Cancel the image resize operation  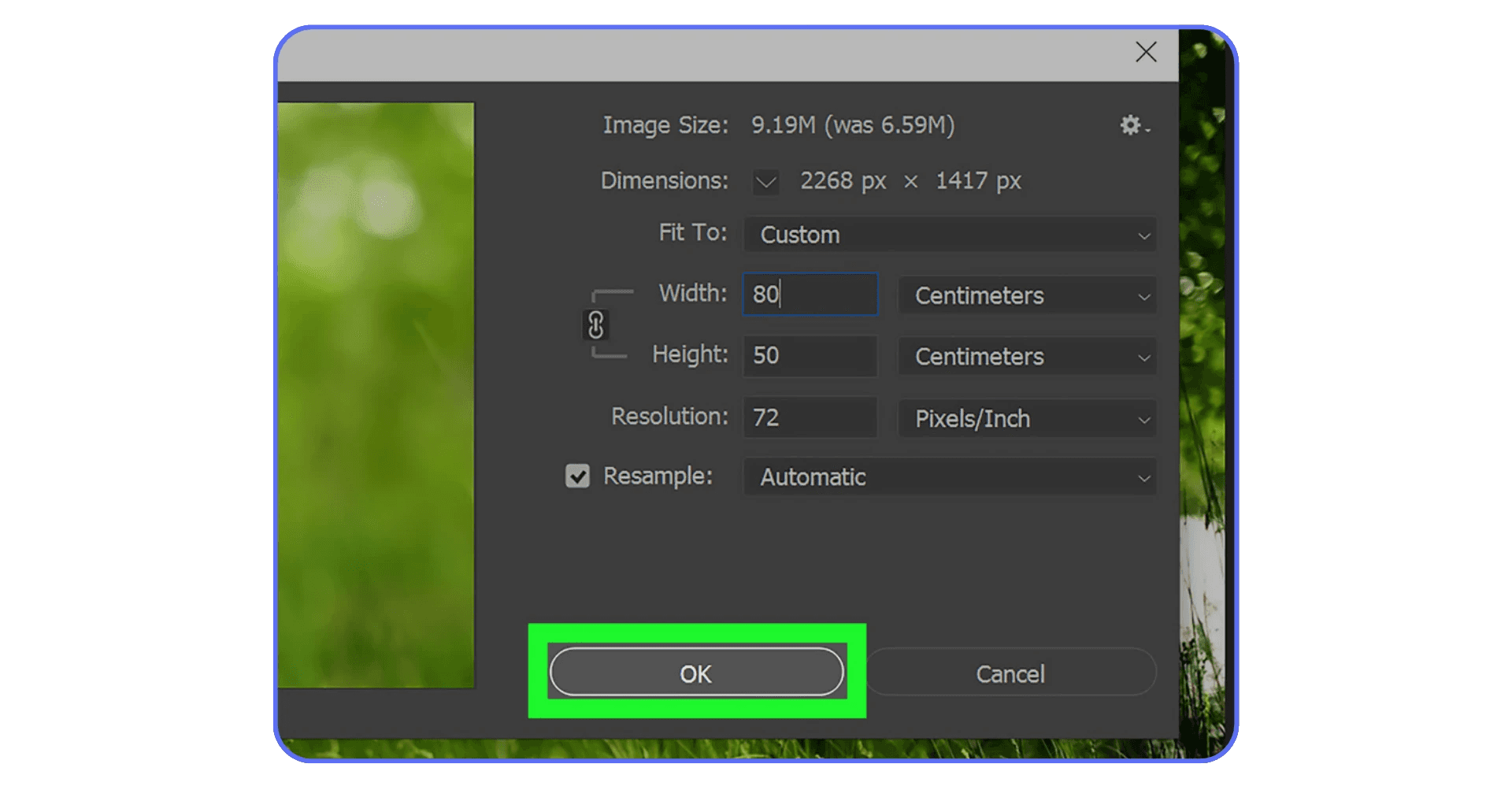pos(1010,673)
